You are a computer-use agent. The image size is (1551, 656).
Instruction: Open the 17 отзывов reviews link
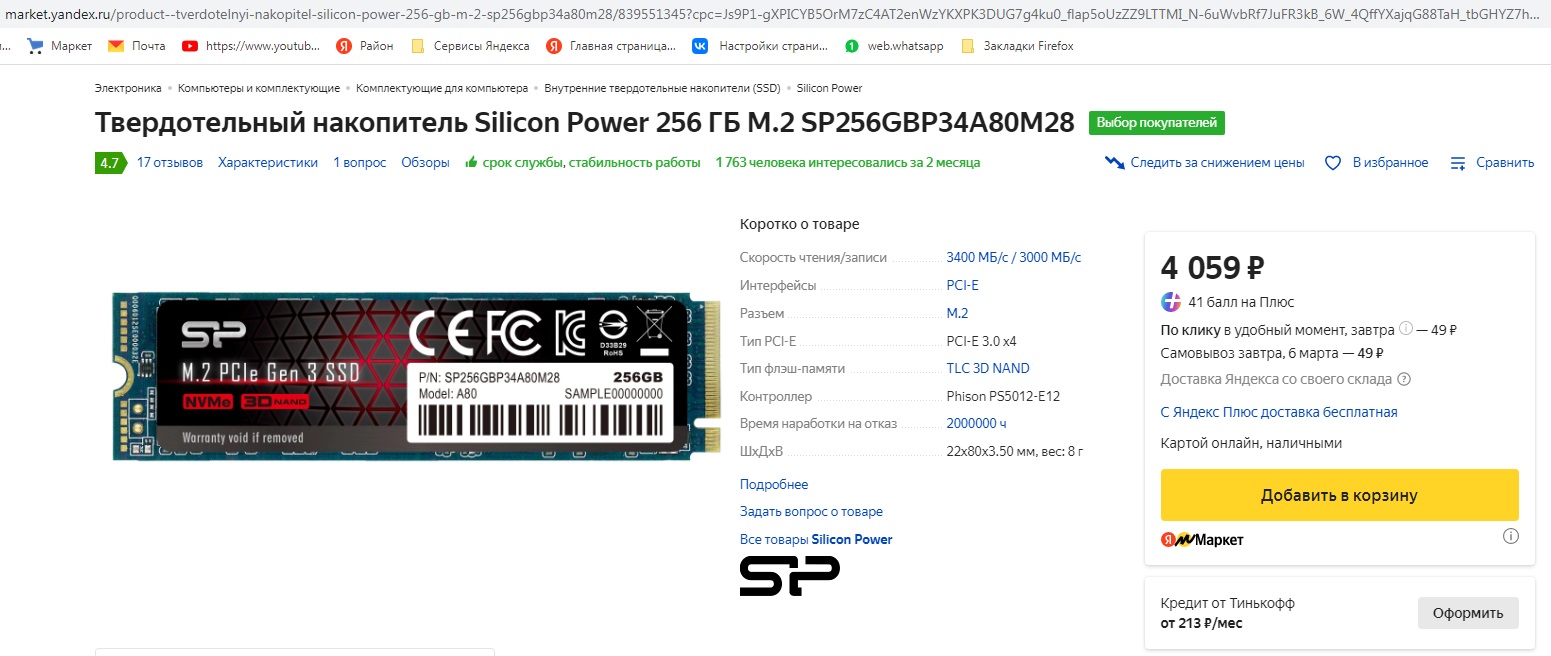[170, 162]
